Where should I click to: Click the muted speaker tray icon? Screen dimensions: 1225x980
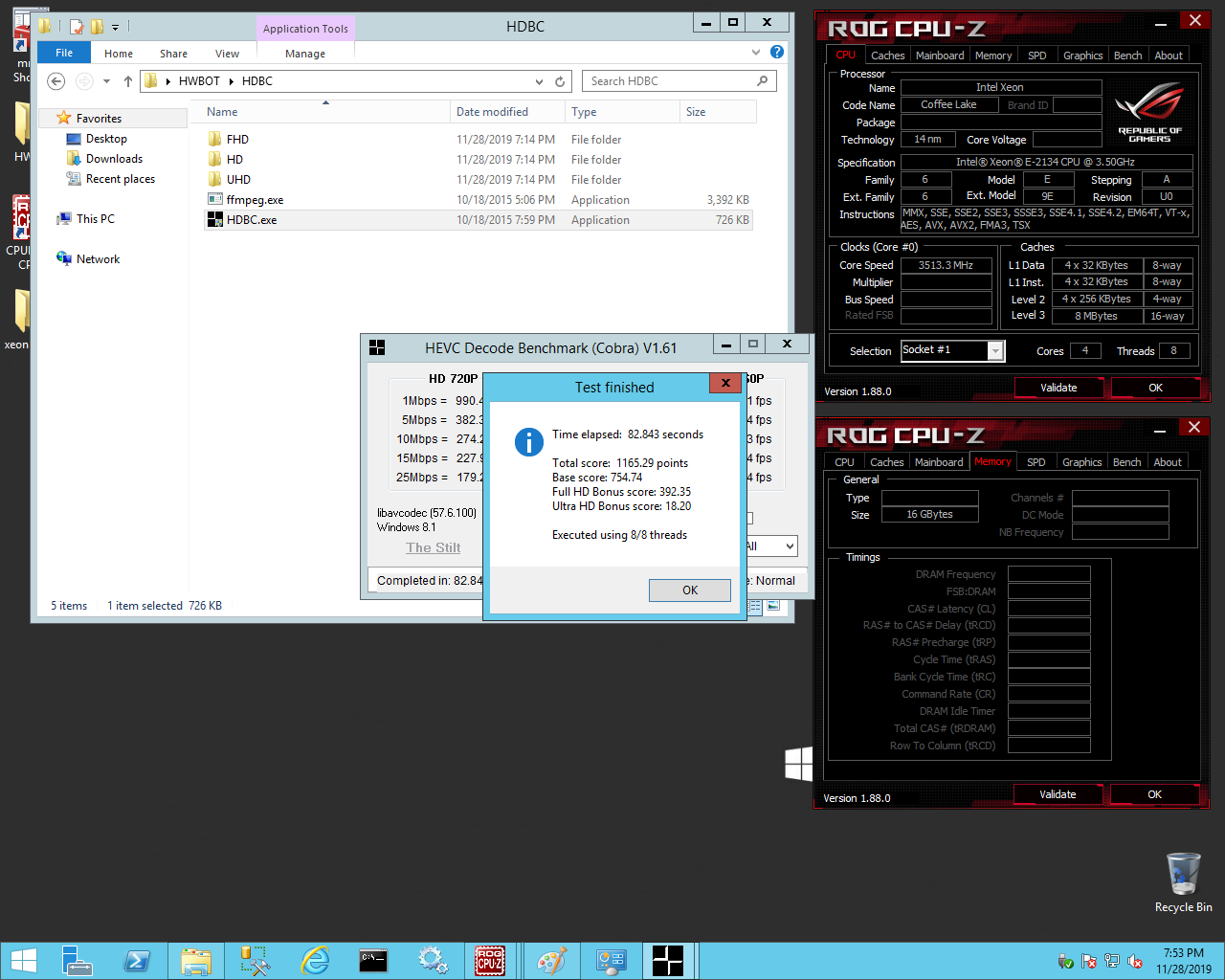tap(1134, 961)
